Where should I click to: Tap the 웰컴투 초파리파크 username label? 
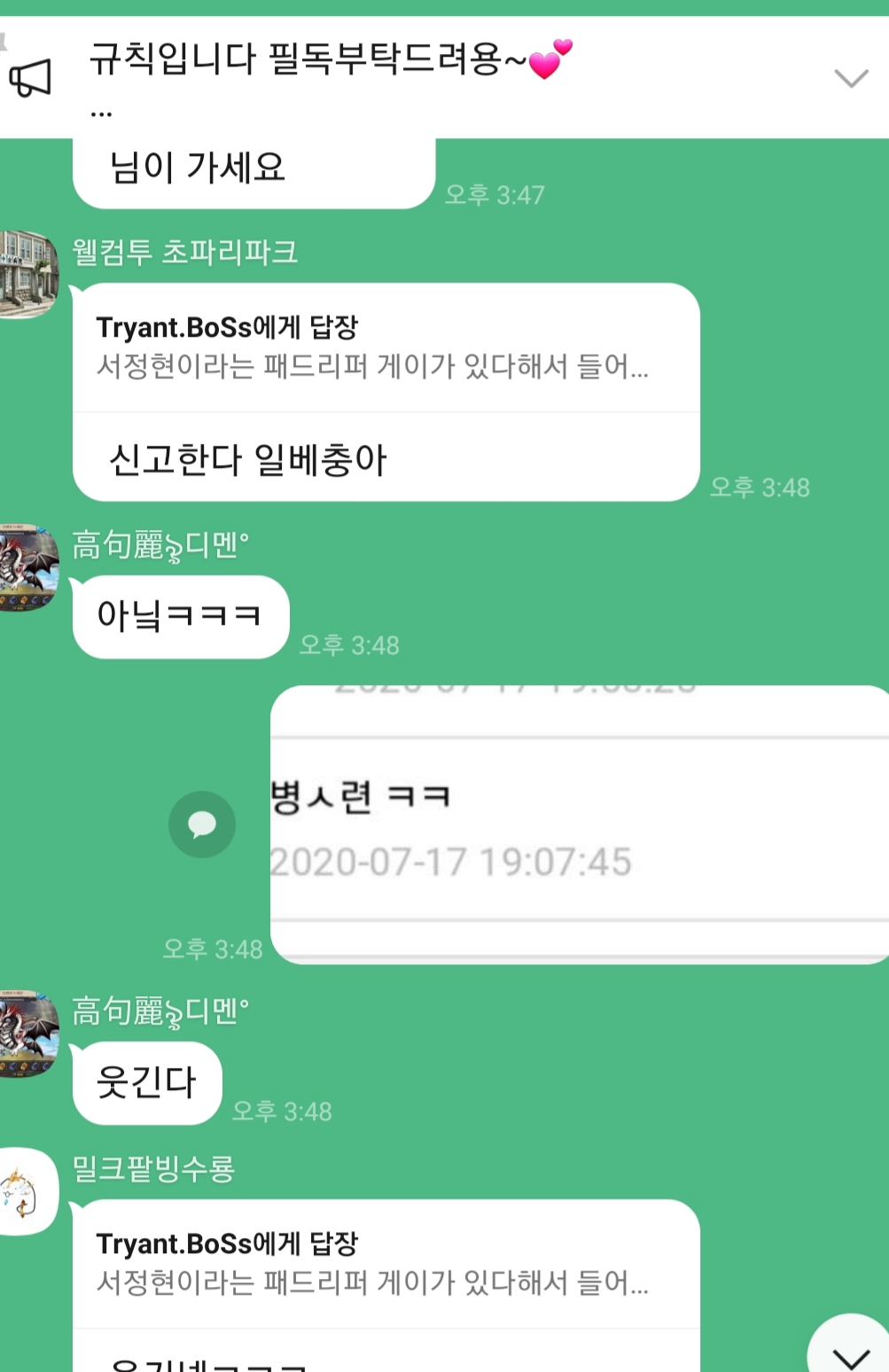(184, 252)
